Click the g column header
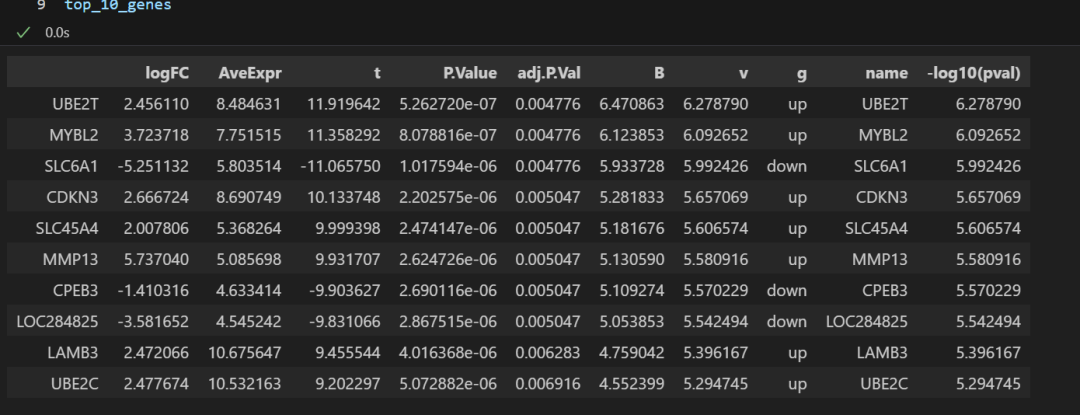 point(802,73)
